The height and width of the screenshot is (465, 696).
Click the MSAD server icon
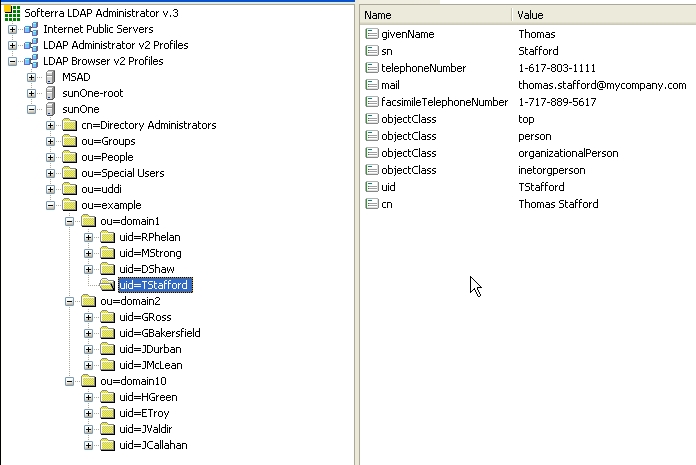click(x=51, y=77)
